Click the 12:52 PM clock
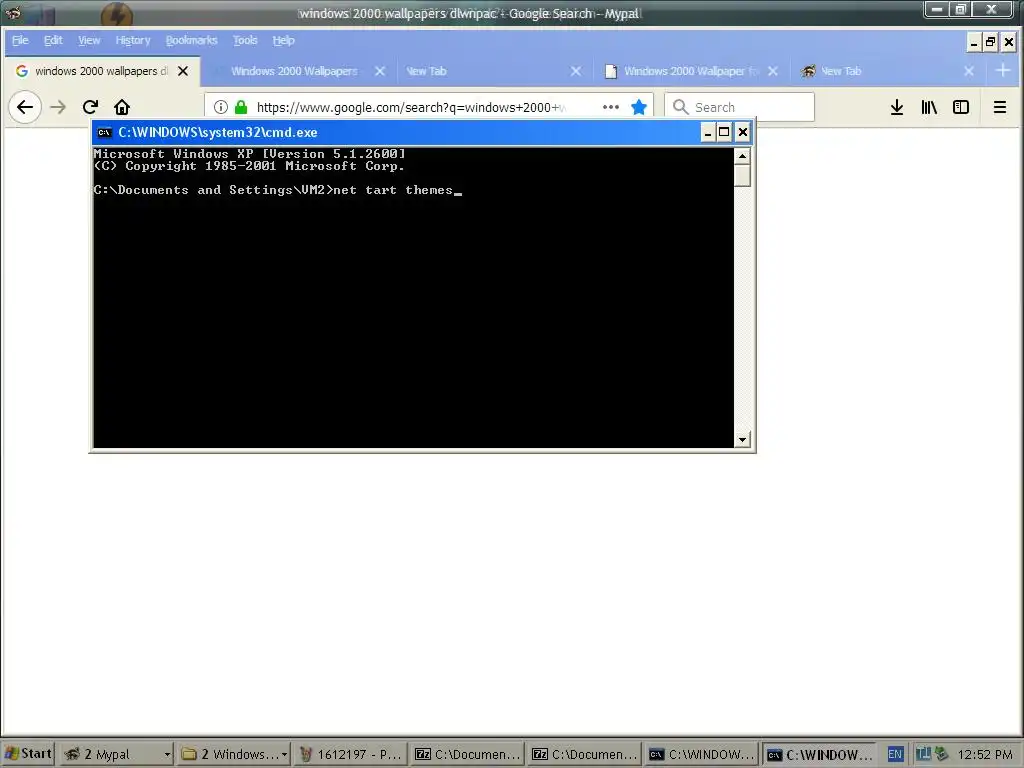The height and width of the screenshot is (768, 1024). tap(985, 754)
